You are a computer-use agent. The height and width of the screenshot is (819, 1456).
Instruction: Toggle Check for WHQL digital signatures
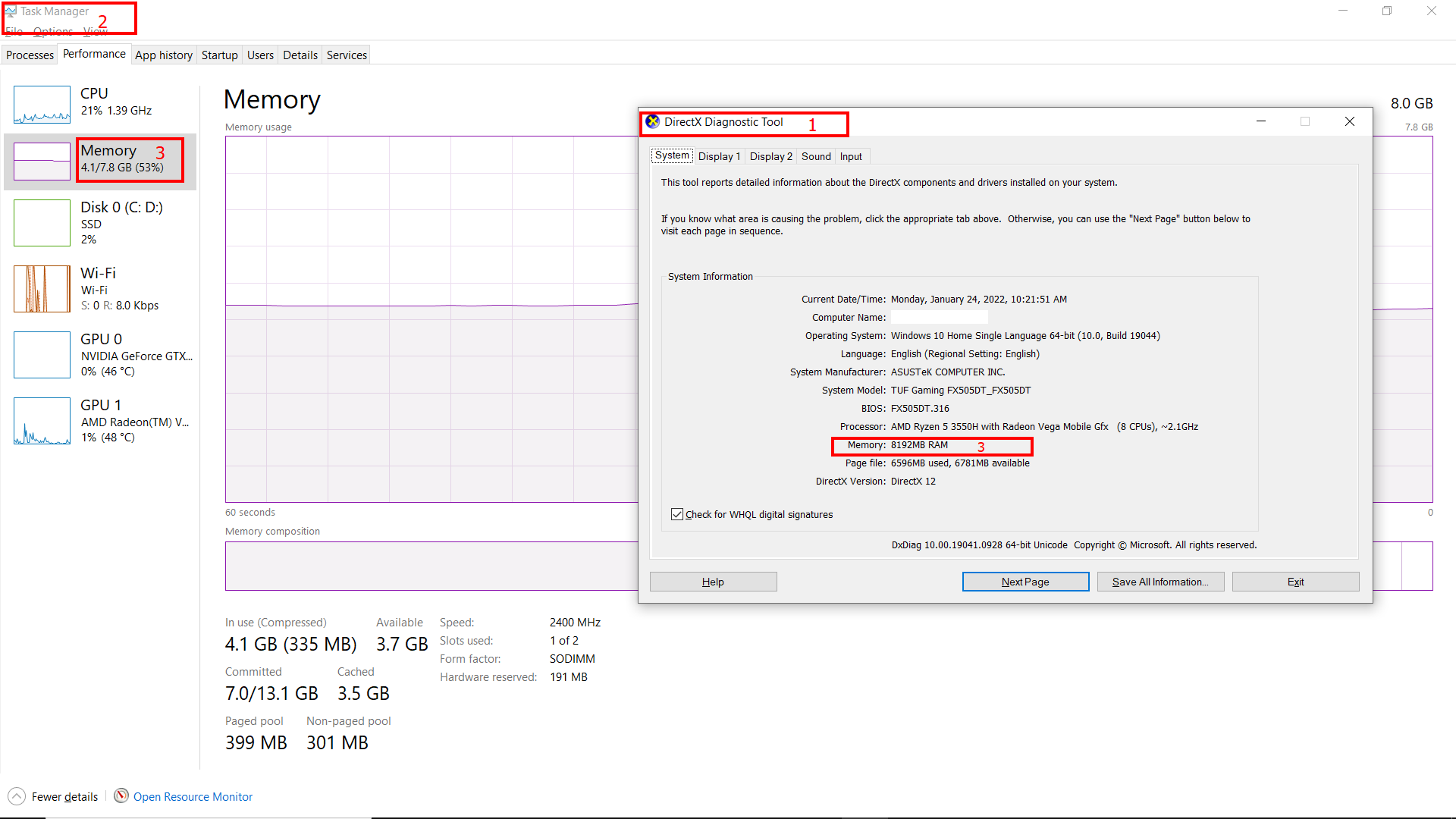tap(677, 514)
